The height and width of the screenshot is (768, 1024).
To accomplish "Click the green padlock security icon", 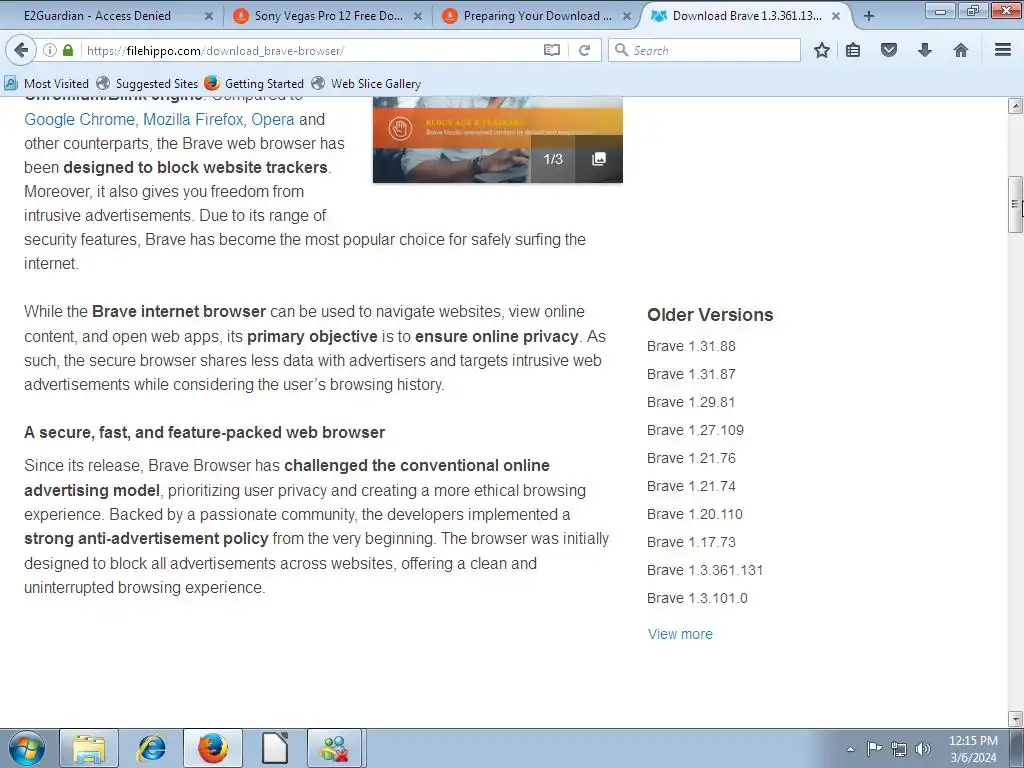I will click(x=68, y=50).
